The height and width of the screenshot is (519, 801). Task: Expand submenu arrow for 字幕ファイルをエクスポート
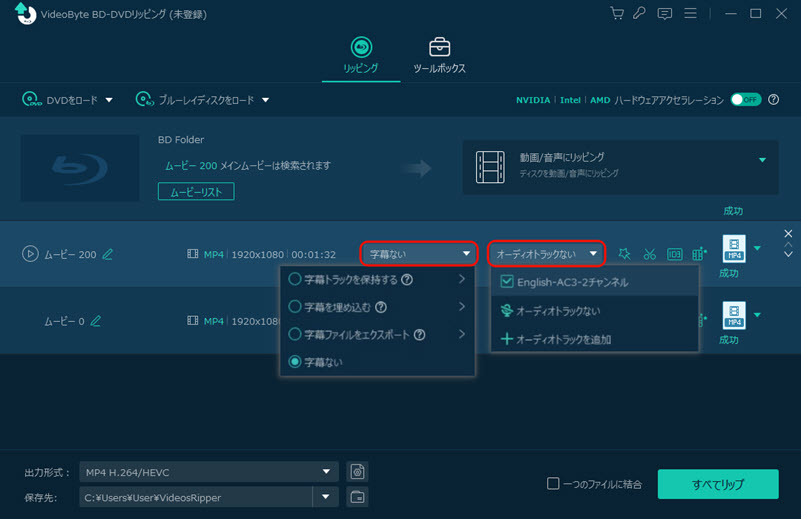pyautogui.click(x=462, y=334)
